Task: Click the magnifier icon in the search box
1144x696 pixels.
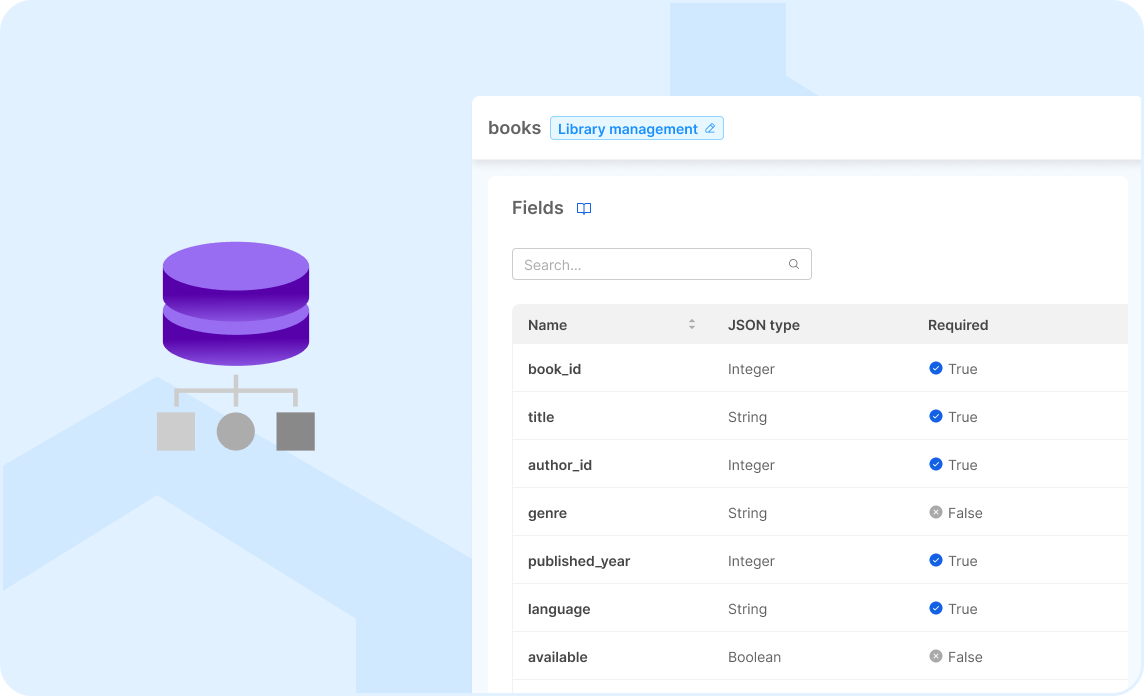Action: [793, 264]
